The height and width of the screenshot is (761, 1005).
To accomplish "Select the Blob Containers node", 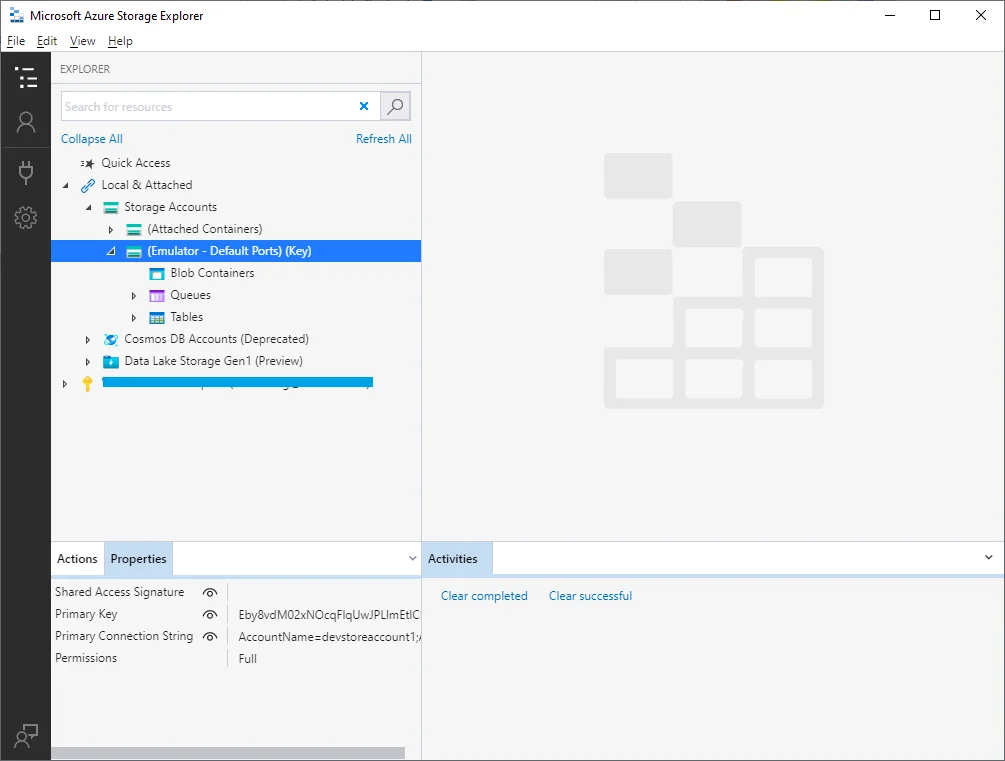I will [x=212, y=273].
